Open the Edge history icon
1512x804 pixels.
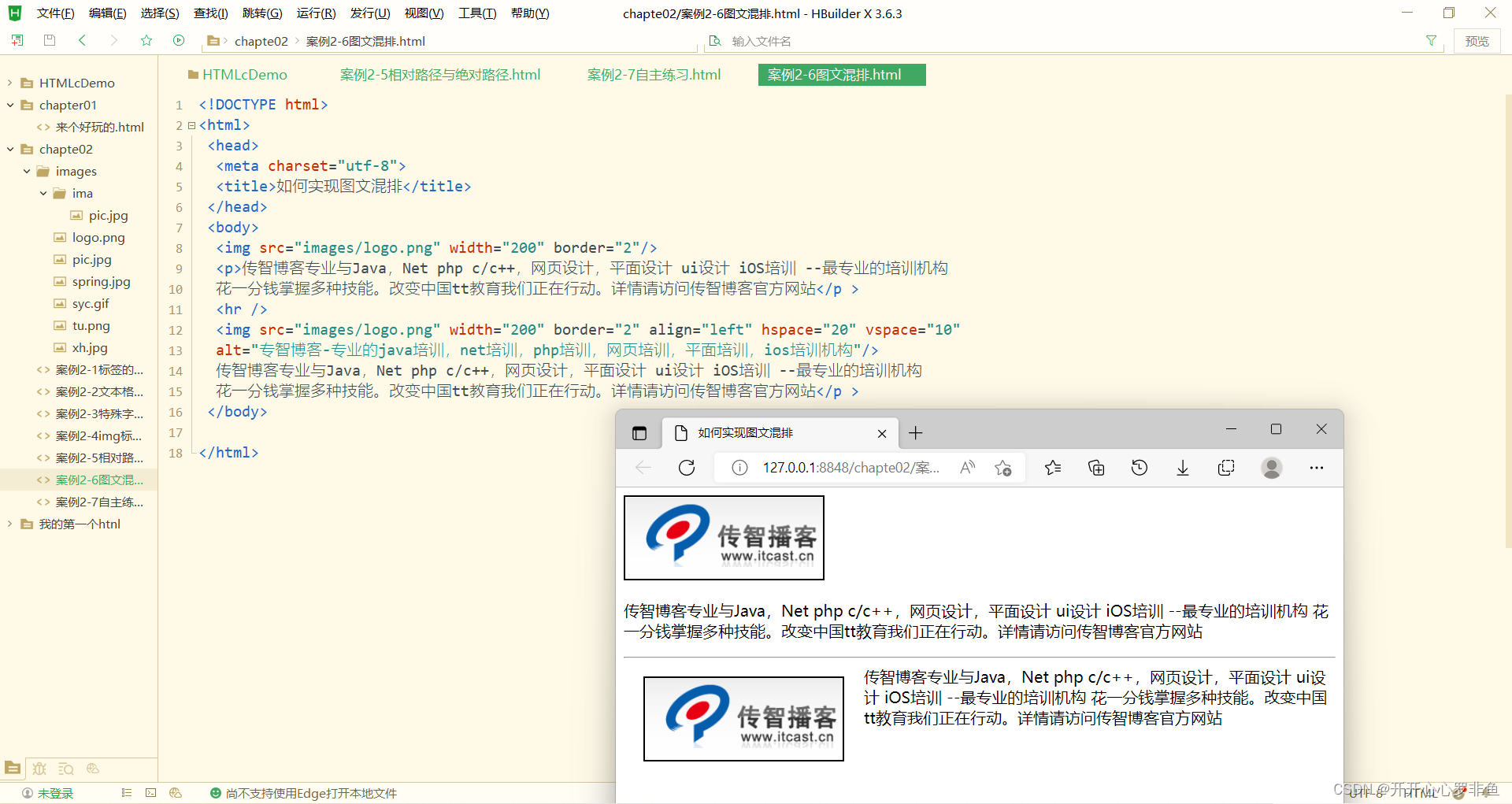tap(1140, 468)
